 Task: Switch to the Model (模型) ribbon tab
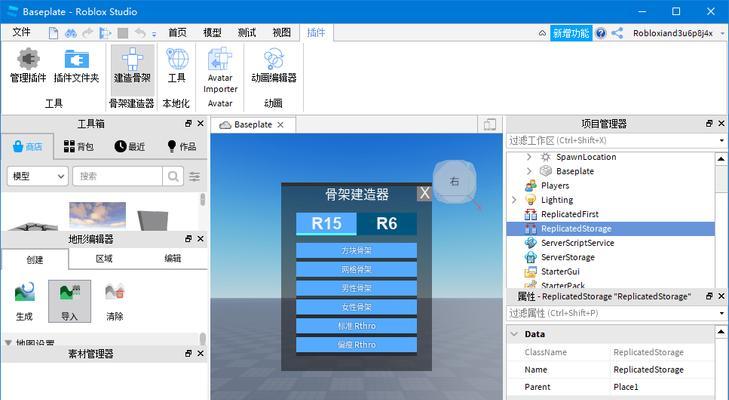[212, 33]
